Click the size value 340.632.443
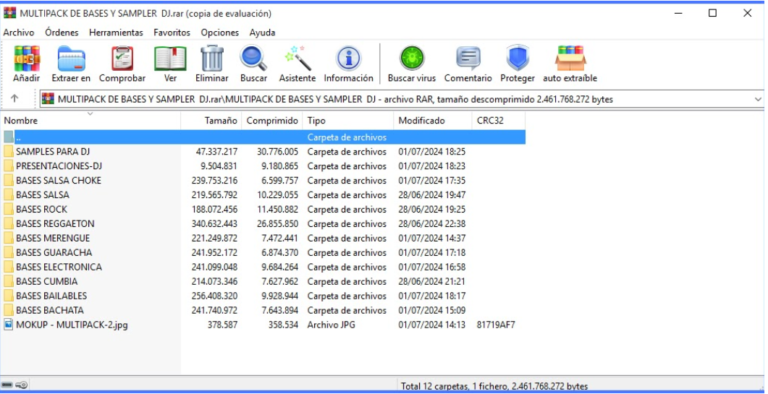Viewport: 768px width, 394px height. 215,223
